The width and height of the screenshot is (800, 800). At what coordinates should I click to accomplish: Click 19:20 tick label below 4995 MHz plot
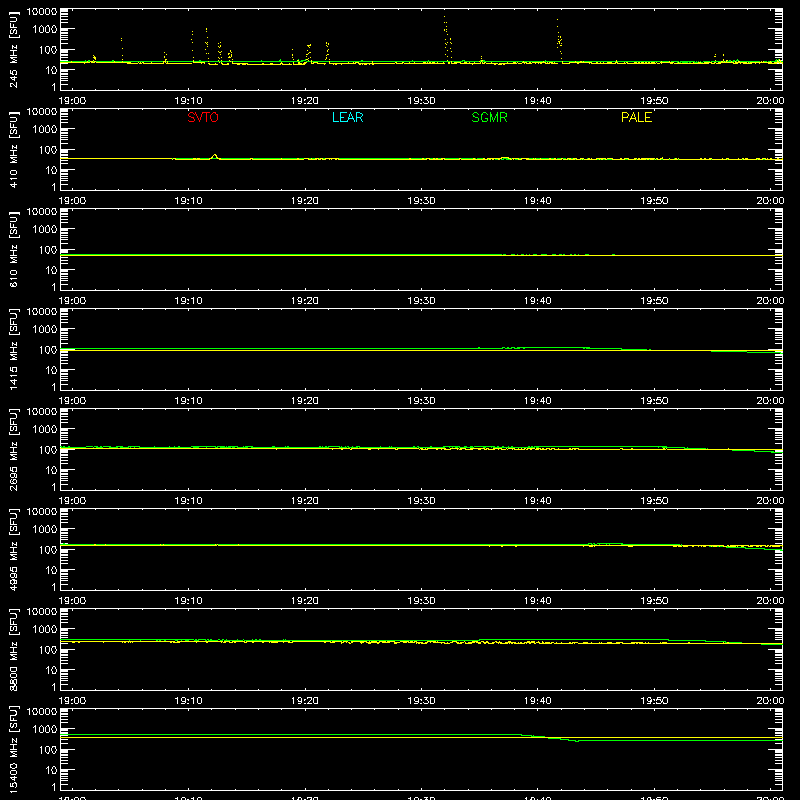[x=305, y=601]
